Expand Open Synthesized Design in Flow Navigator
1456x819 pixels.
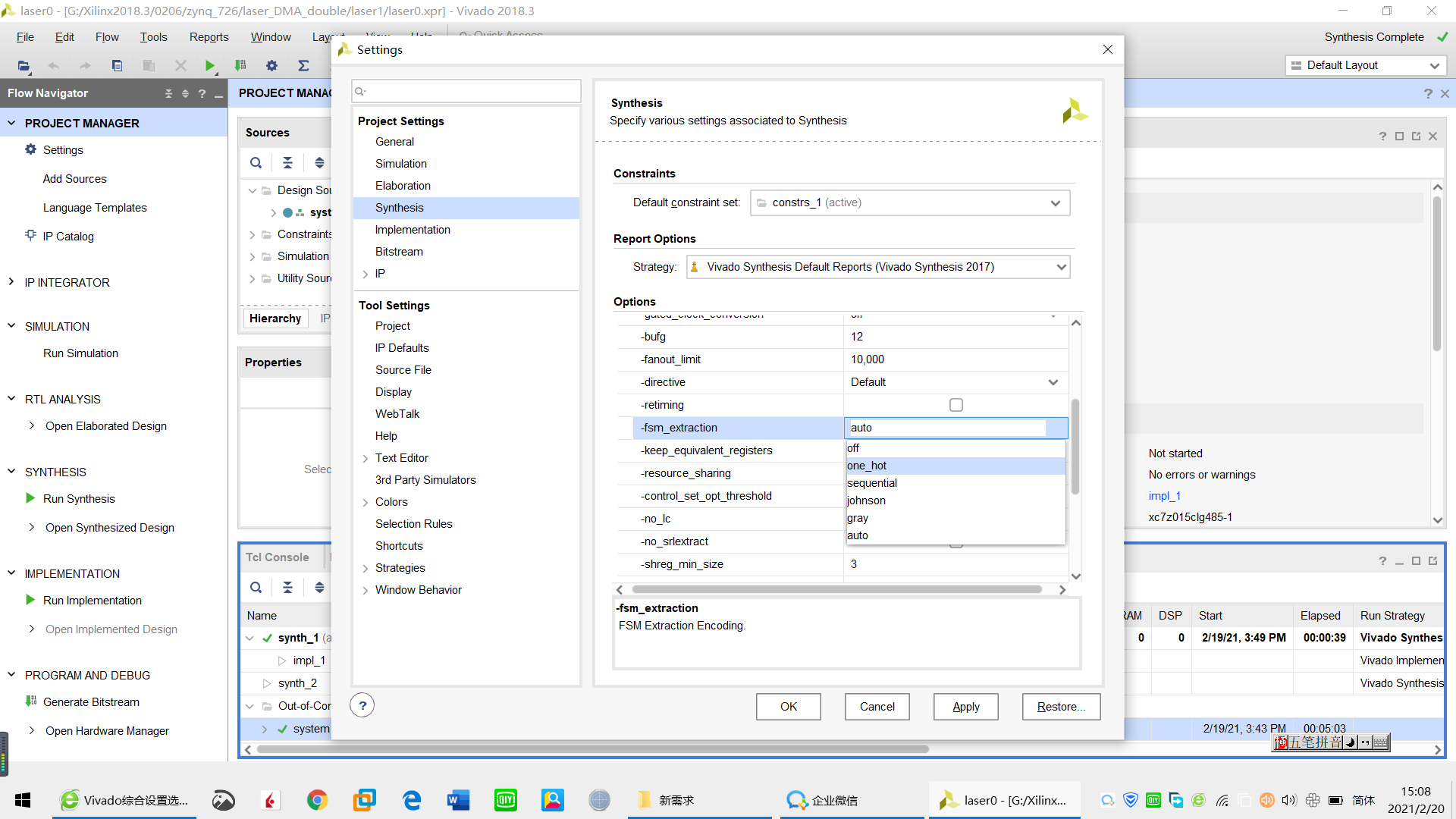tap(31, 527)
